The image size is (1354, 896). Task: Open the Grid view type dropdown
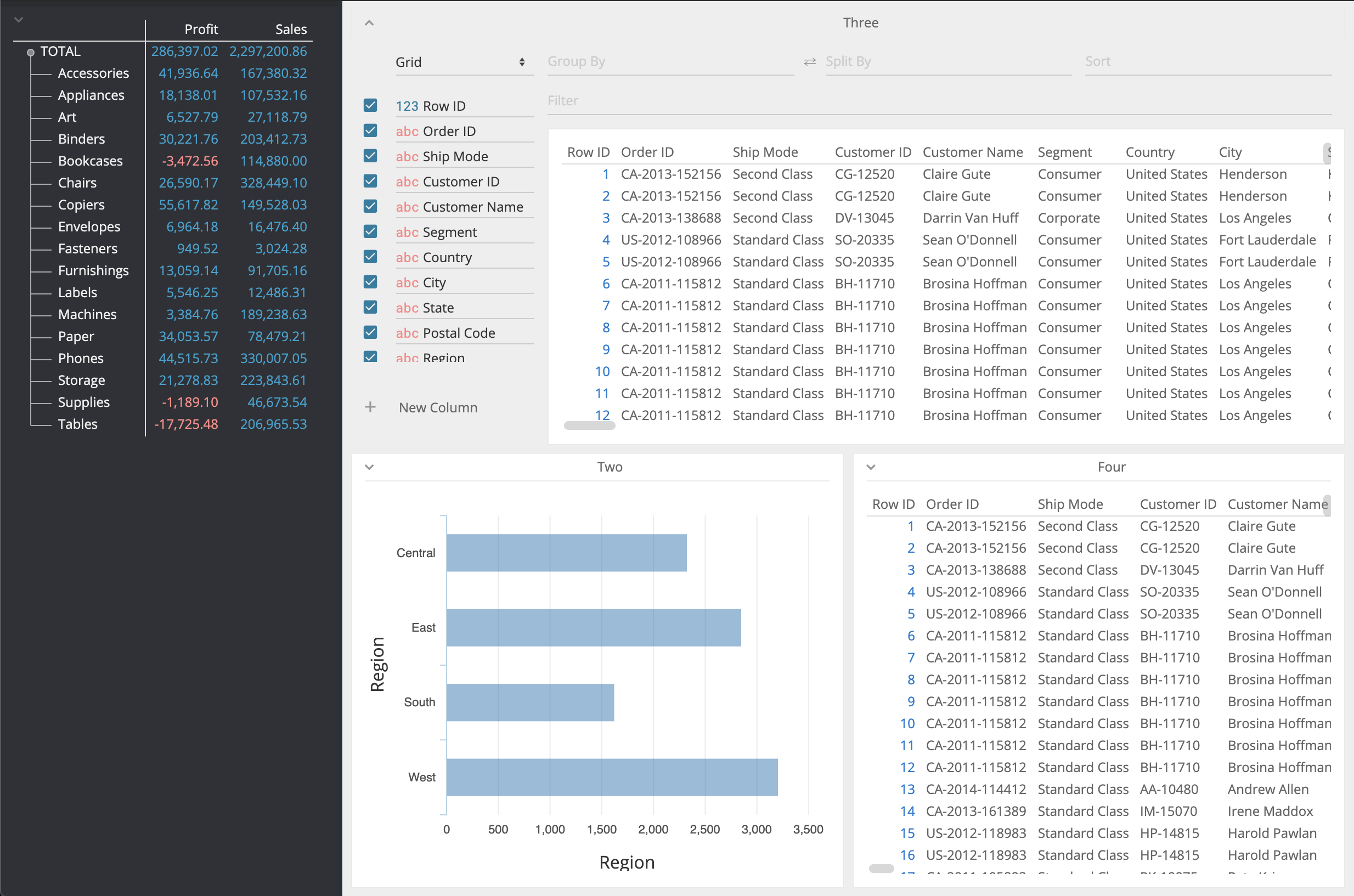[x=460, y=63]
